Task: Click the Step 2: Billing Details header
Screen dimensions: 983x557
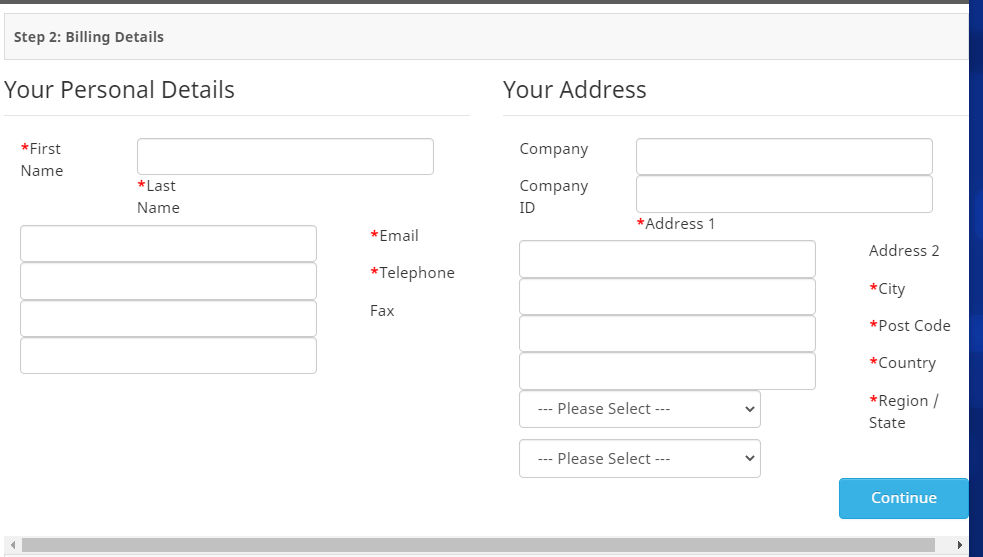Action: (89, 37)
